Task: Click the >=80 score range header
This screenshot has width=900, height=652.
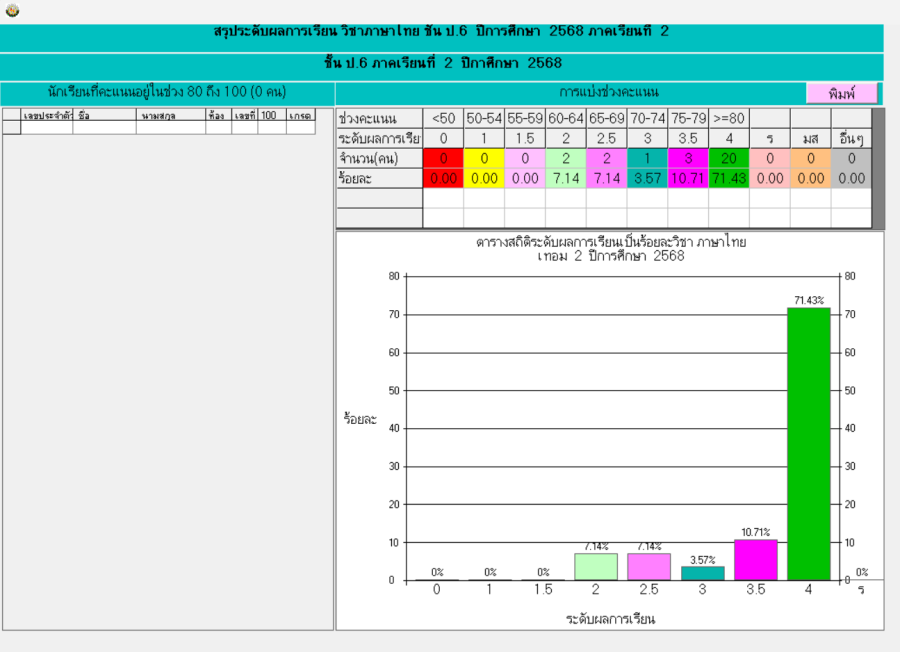Action: point(728,118)
